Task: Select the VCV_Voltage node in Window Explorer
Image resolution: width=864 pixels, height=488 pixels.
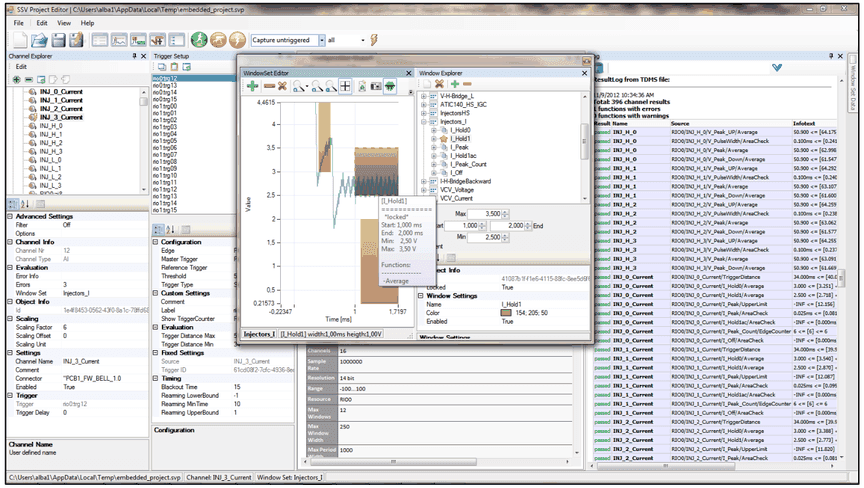Action: (x=457, y=190)
